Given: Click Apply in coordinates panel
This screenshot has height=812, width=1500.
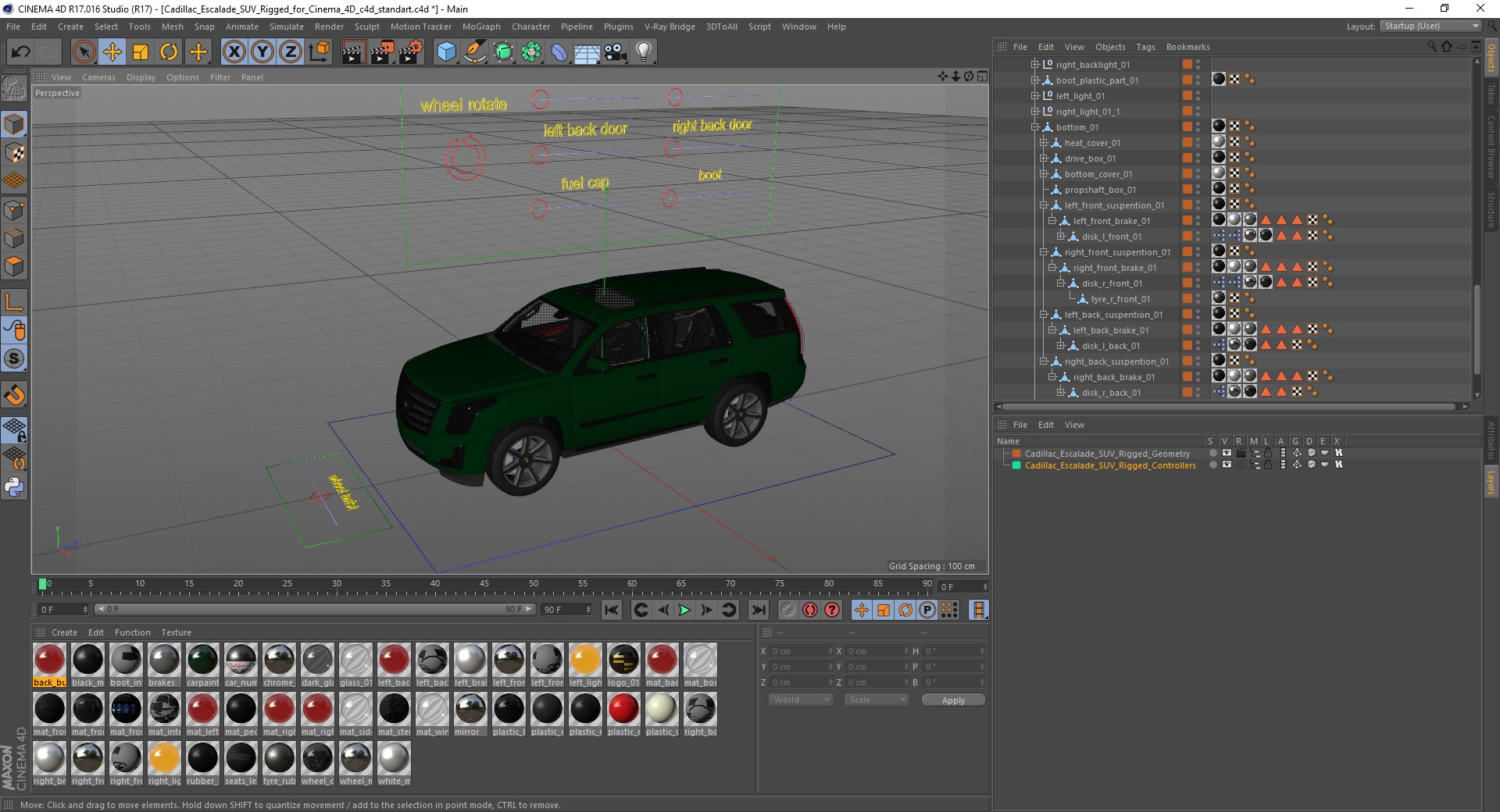Looking at the screenshot, I should coord(953,700).
